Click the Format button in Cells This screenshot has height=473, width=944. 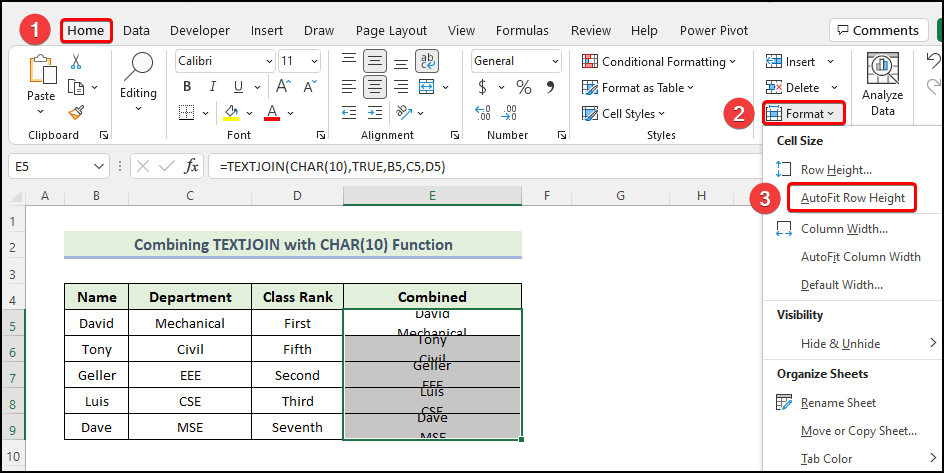(804, 113)
